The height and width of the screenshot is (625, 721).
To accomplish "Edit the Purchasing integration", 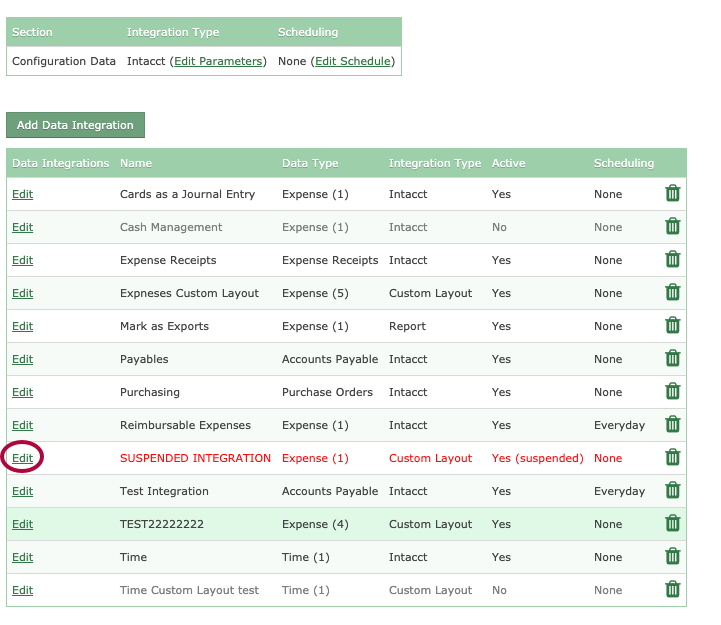I will (23, 392).
